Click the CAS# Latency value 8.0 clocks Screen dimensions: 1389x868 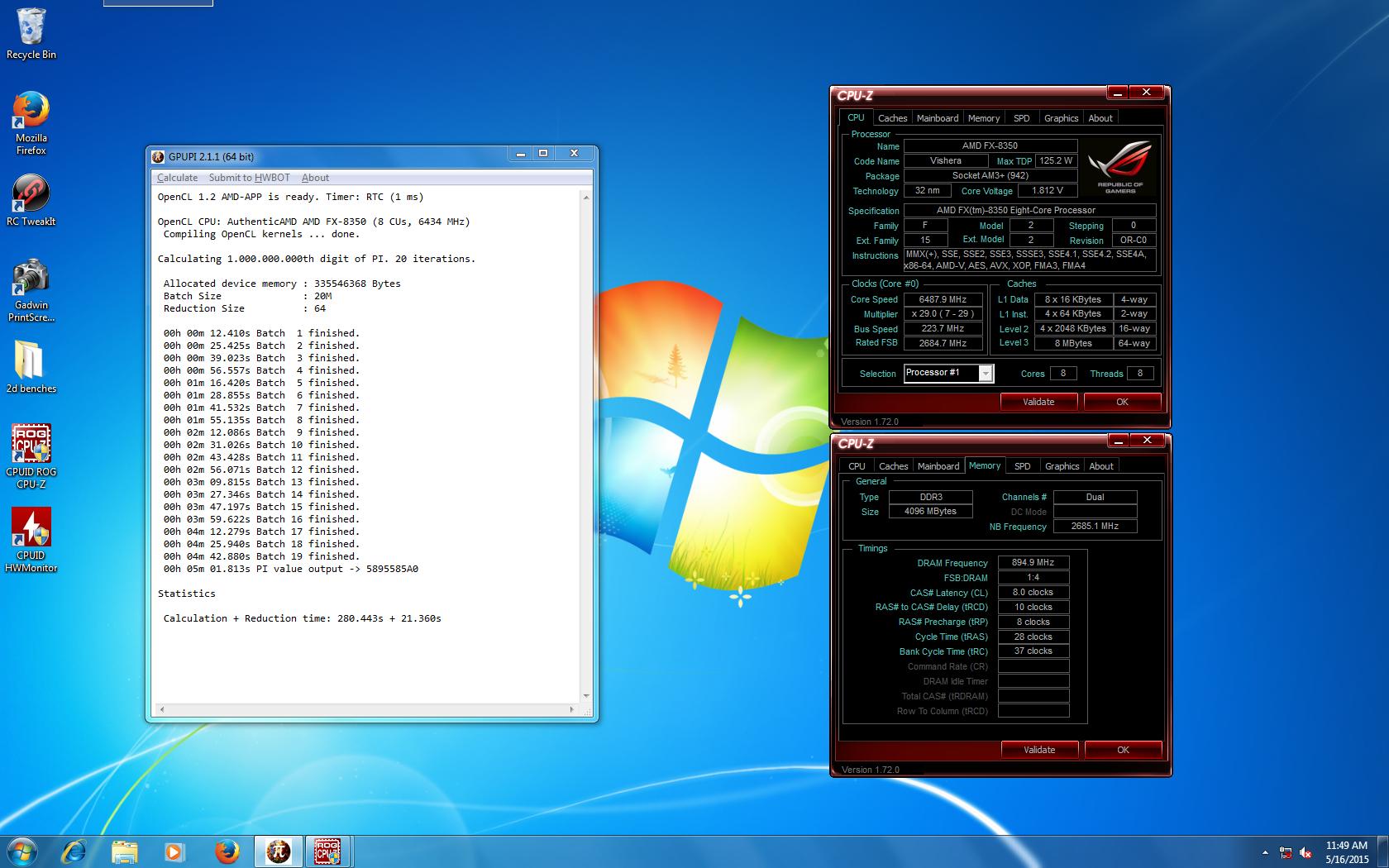tap(1033, 593)
